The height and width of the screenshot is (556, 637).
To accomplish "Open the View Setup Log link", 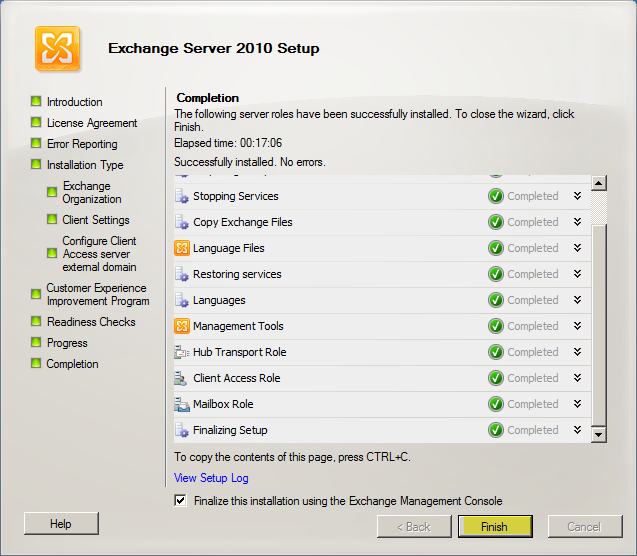I will [x=211, y=478].
